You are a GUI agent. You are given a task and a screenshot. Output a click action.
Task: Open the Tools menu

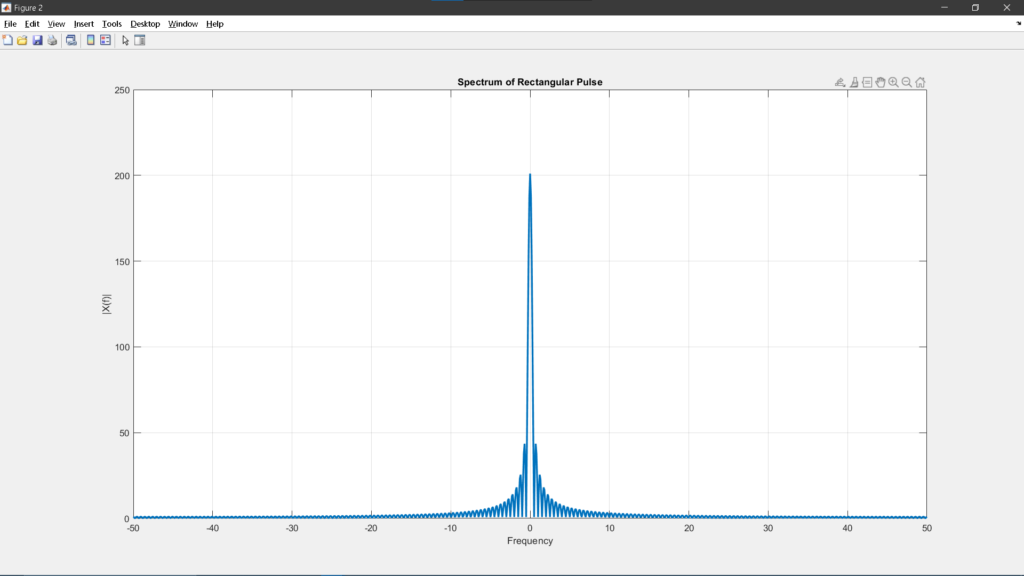(x=112, y=23)
